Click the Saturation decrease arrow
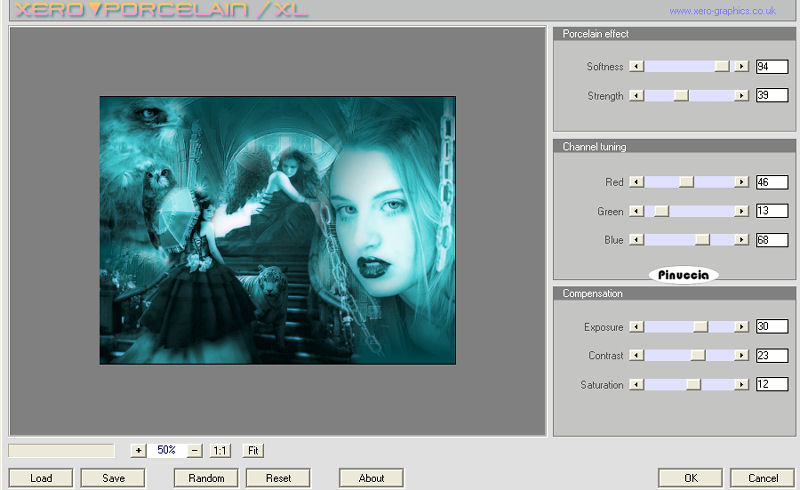This screenshot has height=490, width=800. click(636, 384)
